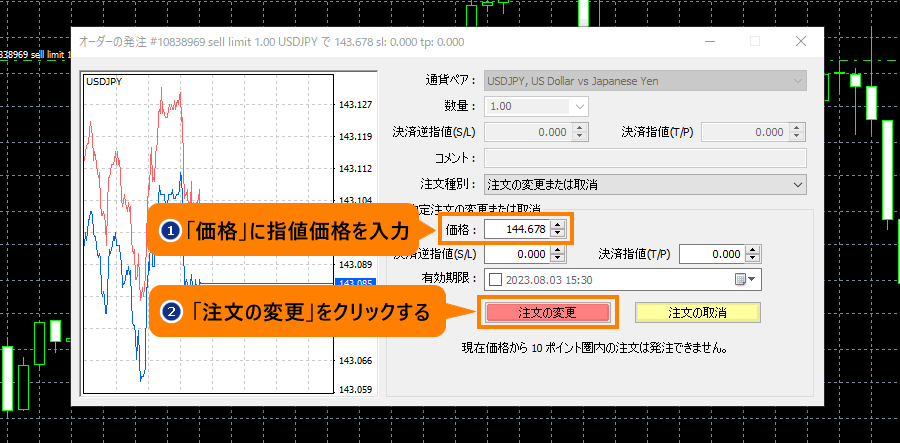This screenshot has width=900, height=443.
Task: Click the sell limit order label on background chart
Action: pos(36,55)
